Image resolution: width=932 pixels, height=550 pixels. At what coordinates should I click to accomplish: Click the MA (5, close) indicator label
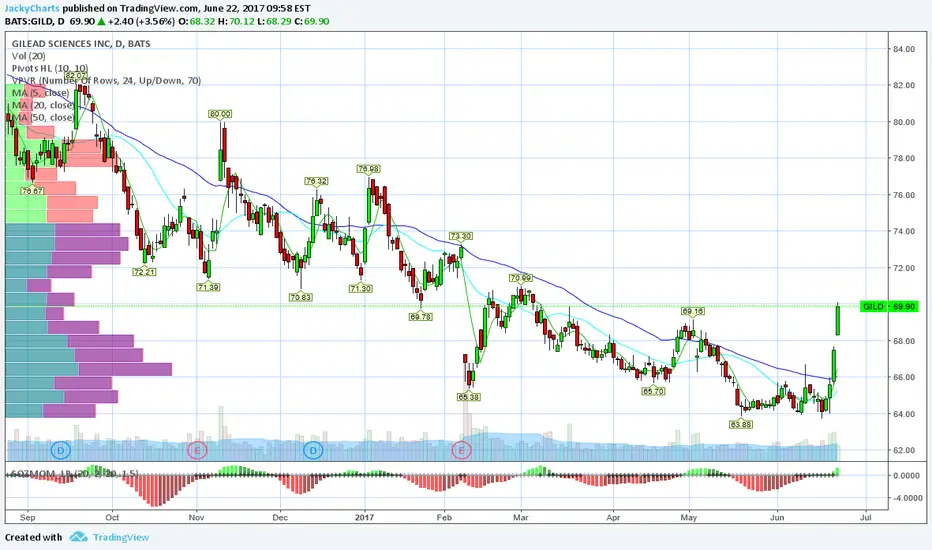pos(40,93)
